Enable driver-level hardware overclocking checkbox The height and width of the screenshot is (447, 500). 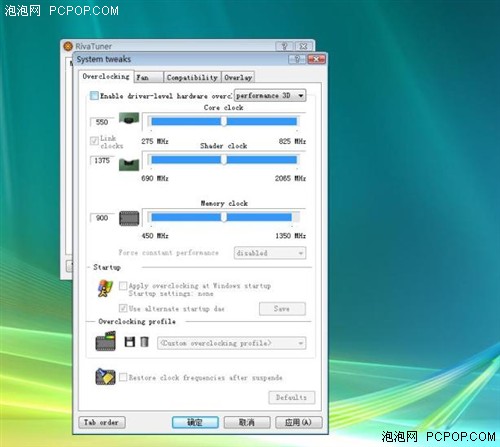pos(94,96)
